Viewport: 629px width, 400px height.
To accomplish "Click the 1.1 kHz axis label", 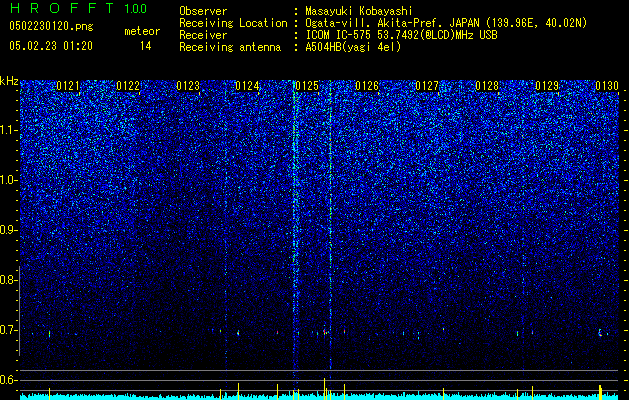I will pos(7,130).
